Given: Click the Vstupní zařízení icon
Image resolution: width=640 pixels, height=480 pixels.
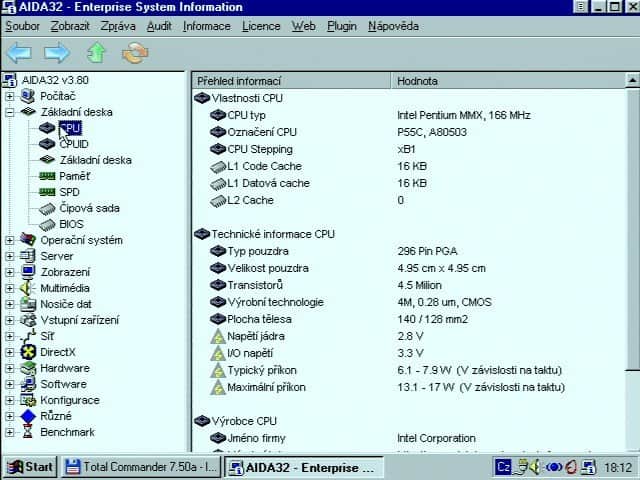Looking at the screenshot, I should 28,320.
